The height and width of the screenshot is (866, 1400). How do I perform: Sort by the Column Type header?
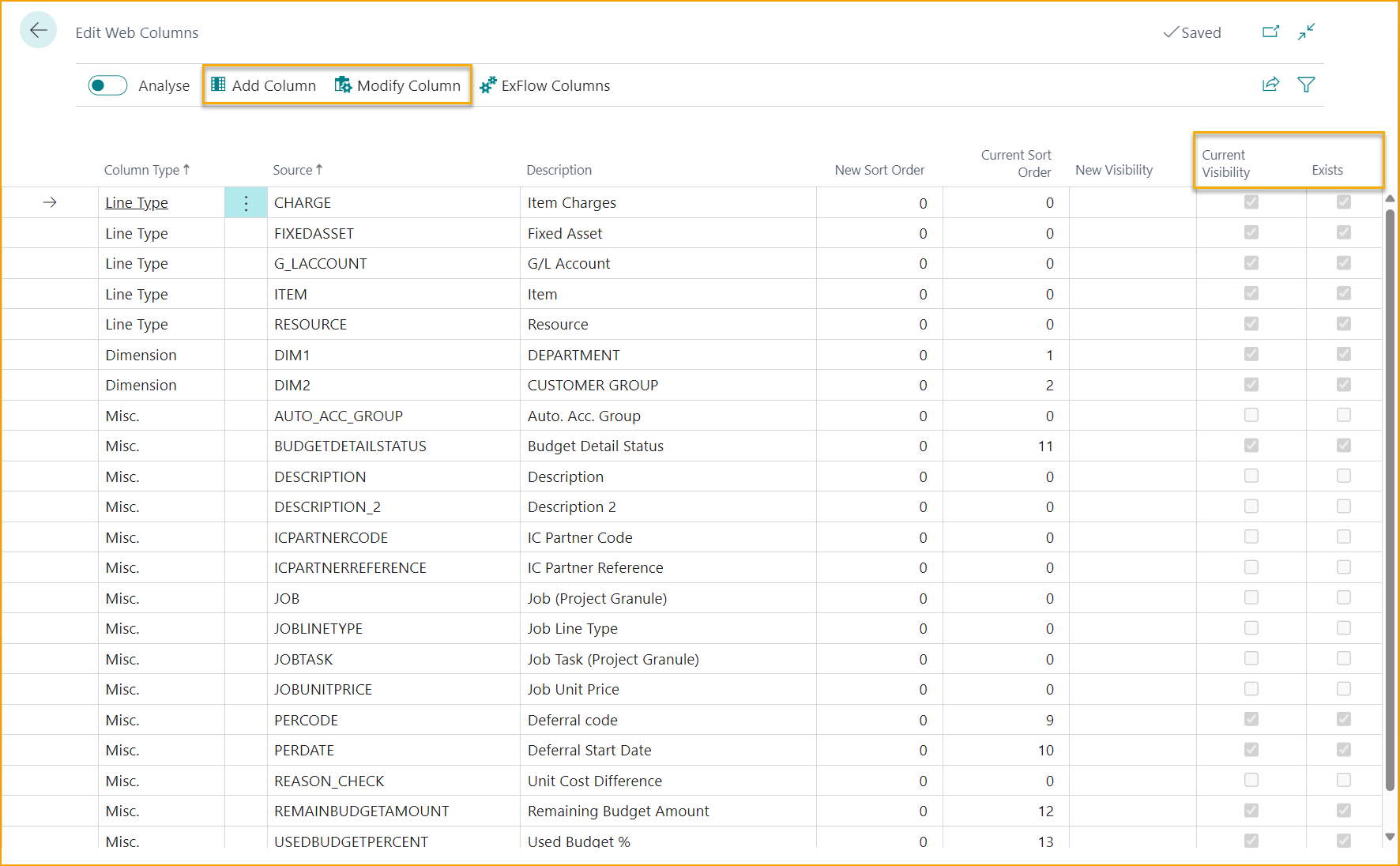tap(142, 170)
